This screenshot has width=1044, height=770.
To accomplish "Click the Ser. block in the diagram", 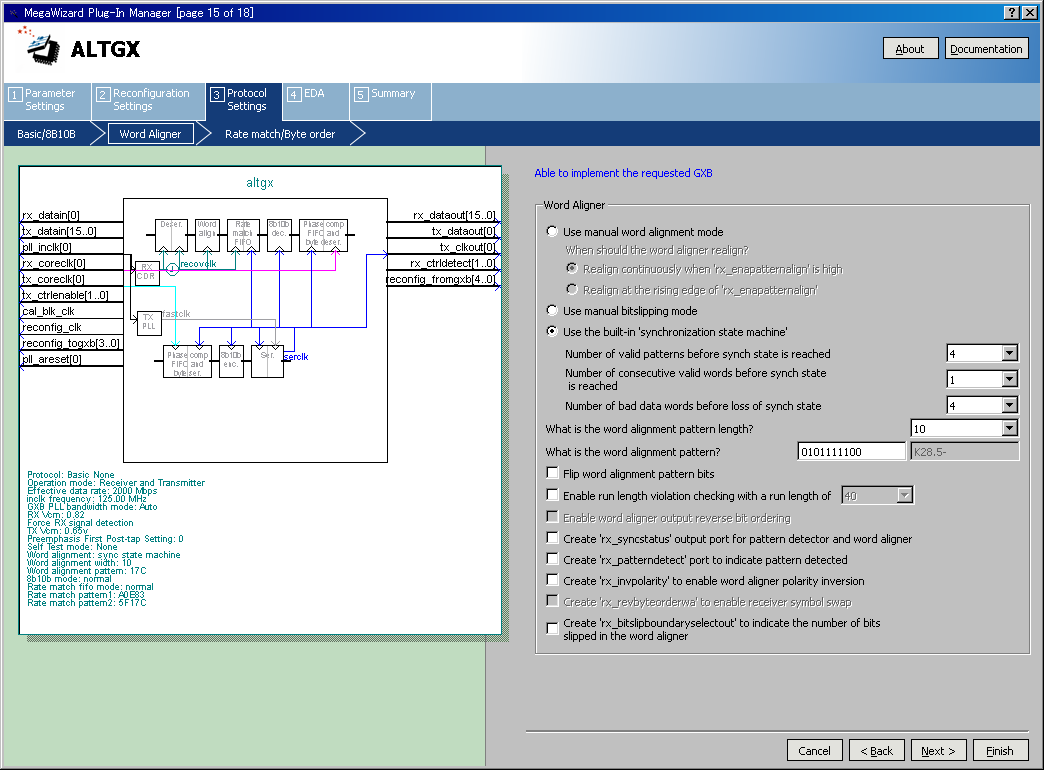I will click(x=267, y=362).
